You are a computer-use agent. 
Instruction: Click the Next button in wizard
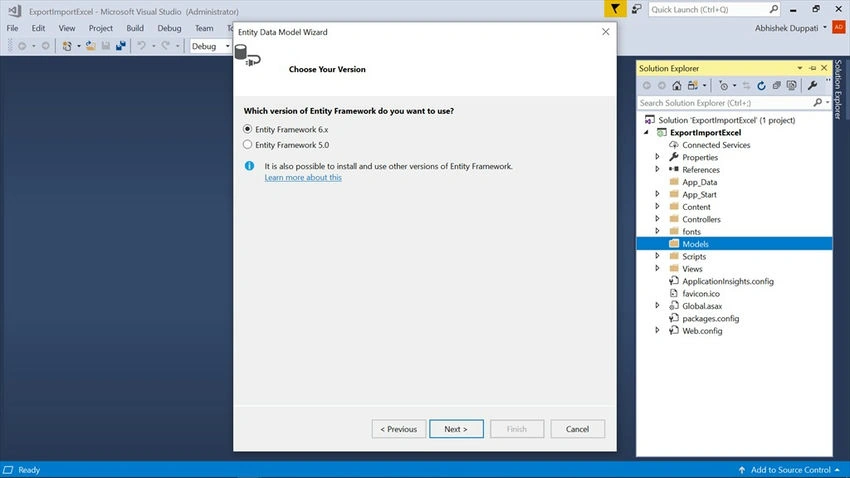456,429
